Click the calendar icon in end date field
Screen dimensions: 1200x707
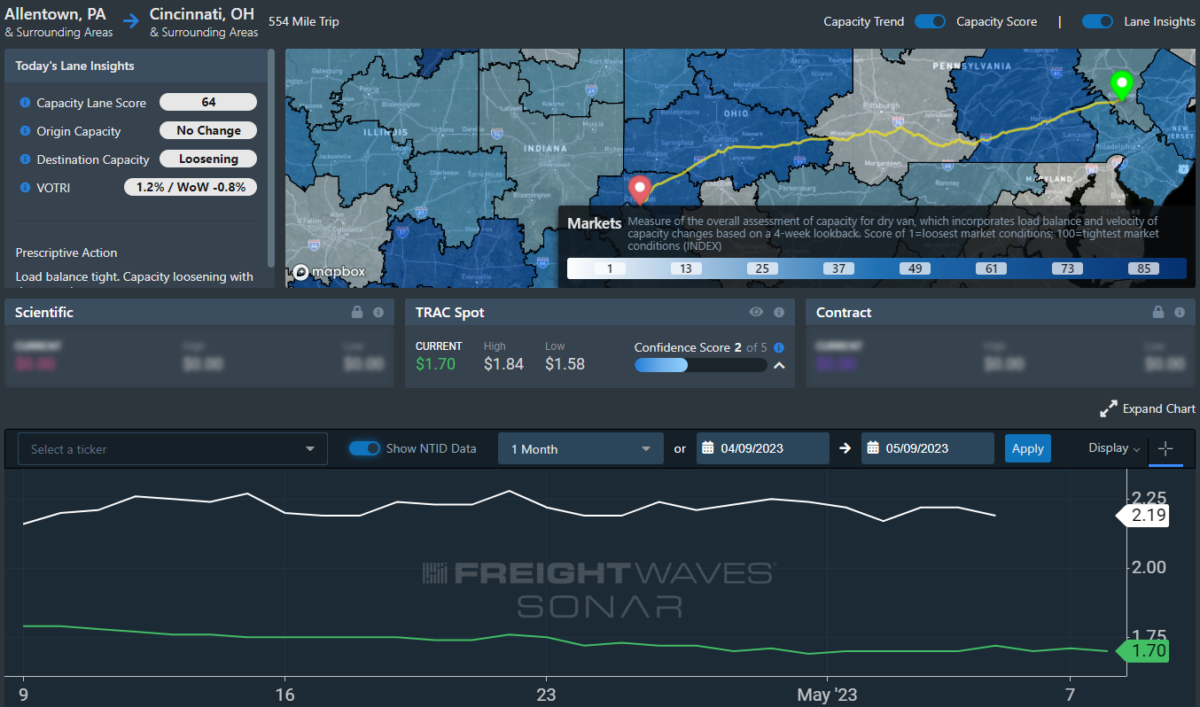pos(872,449)
